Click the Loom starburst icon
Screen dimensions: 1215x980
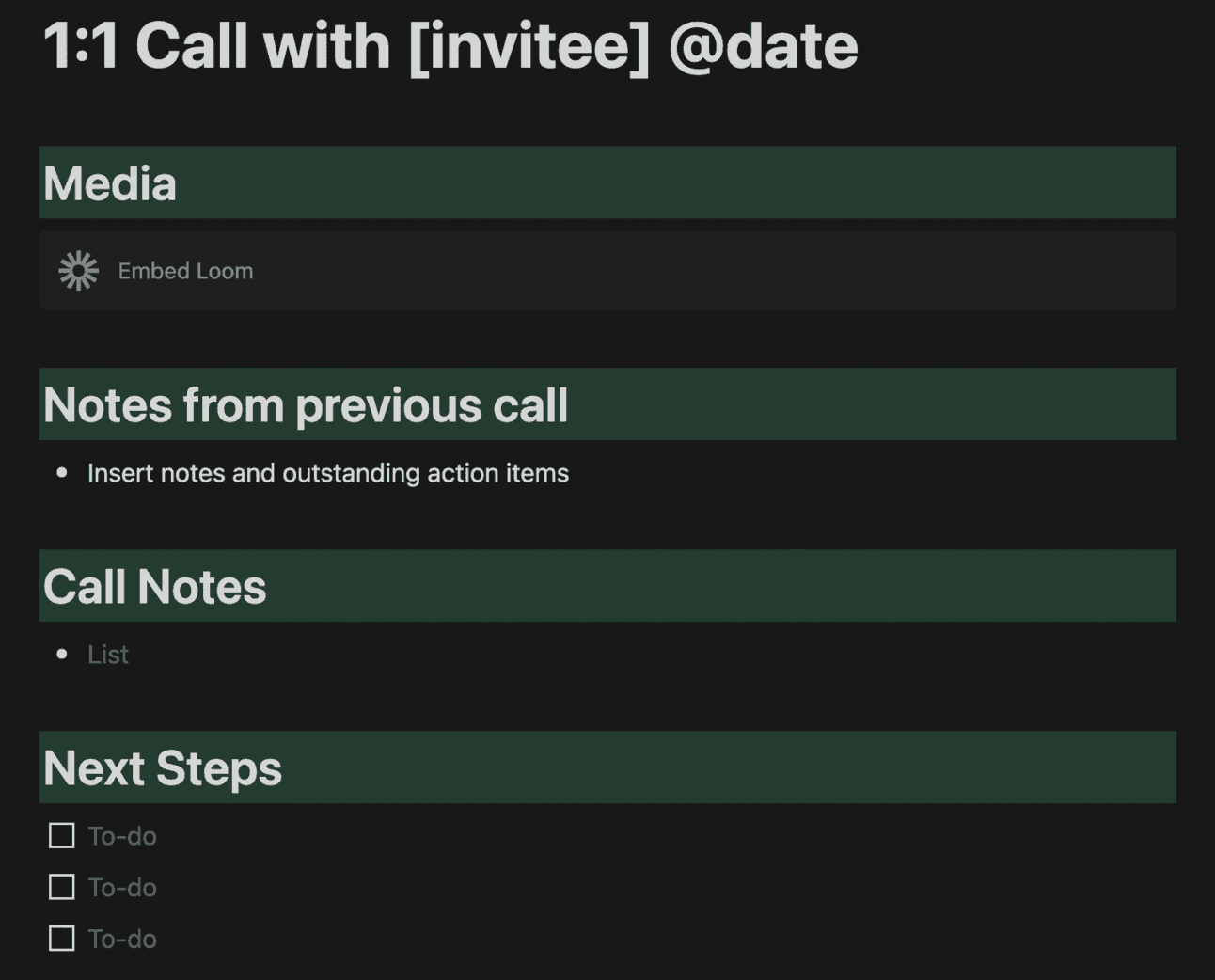click(78, 271)
